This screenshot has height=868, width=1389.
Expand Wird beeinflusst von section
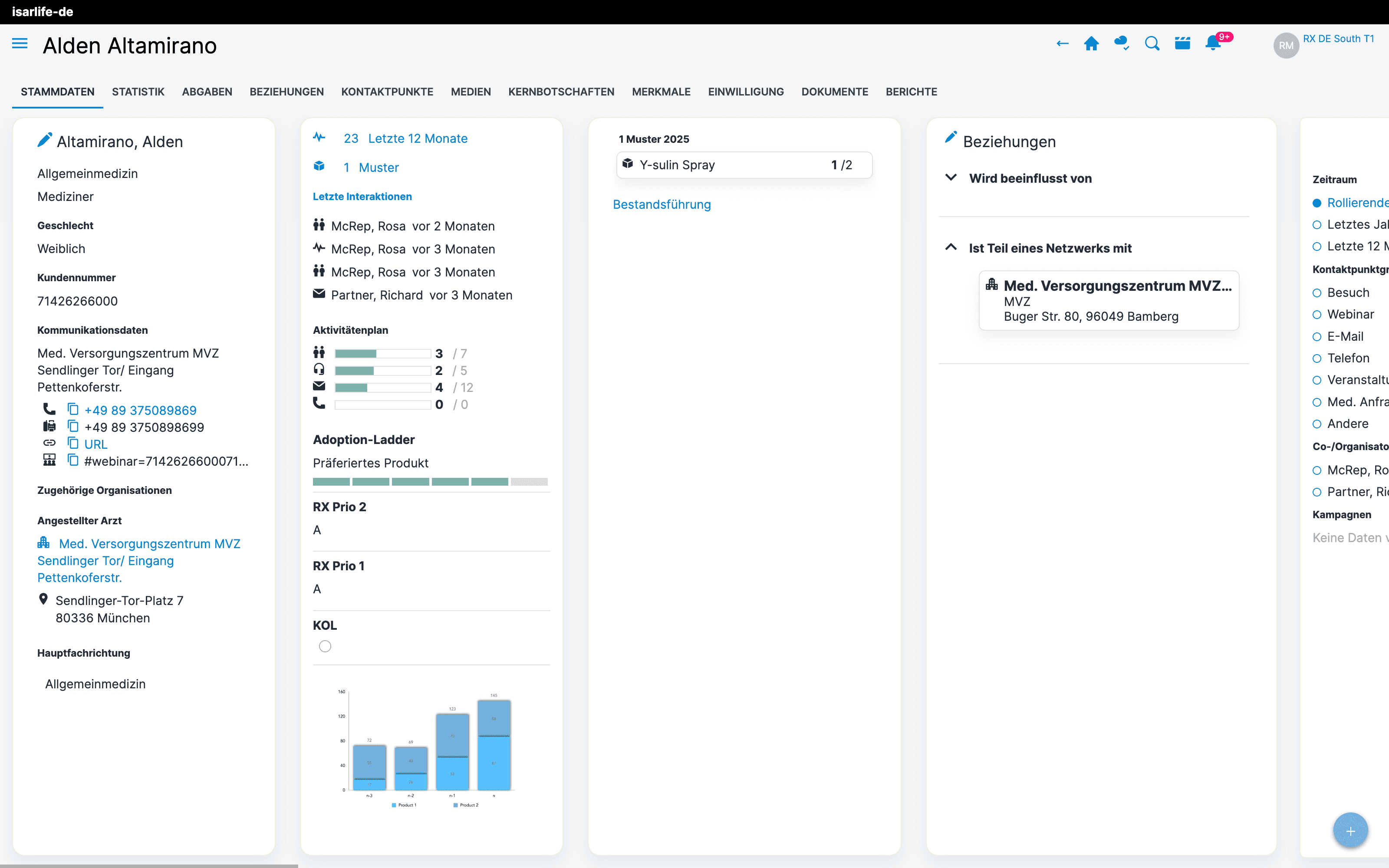tap(951, 178)
